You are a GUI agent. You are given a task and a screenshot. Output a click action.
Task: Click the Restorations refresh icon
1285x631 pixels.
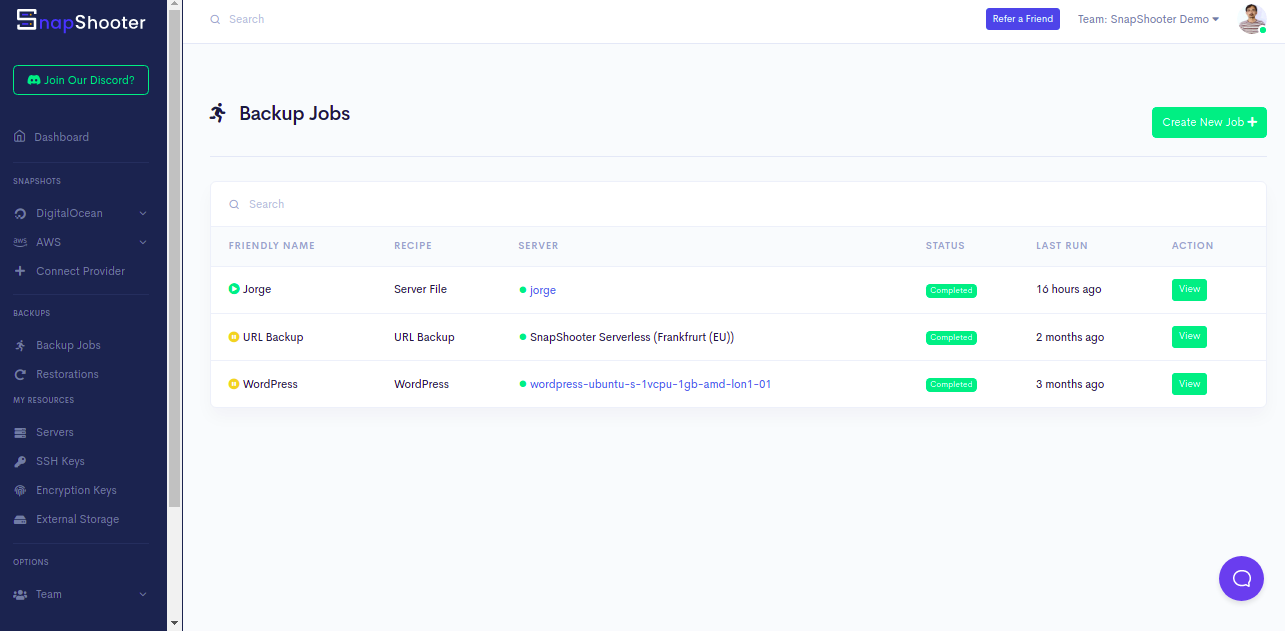click(20, 374)
